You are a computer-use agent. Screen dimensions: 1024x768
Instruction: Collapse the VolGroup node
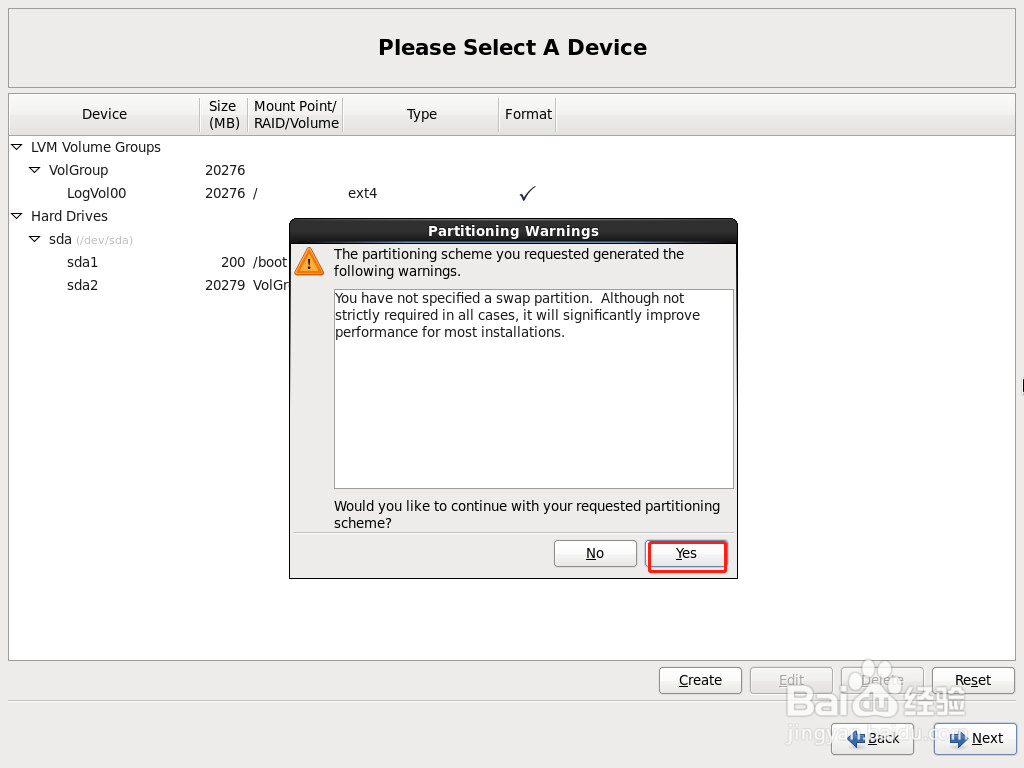pos(35,170)
